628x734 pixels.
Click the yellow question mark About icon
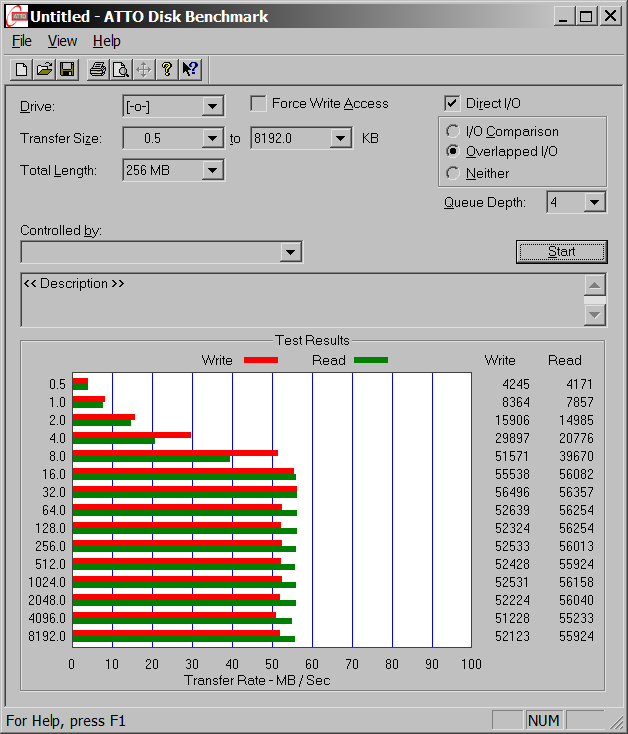click(167, 69)
